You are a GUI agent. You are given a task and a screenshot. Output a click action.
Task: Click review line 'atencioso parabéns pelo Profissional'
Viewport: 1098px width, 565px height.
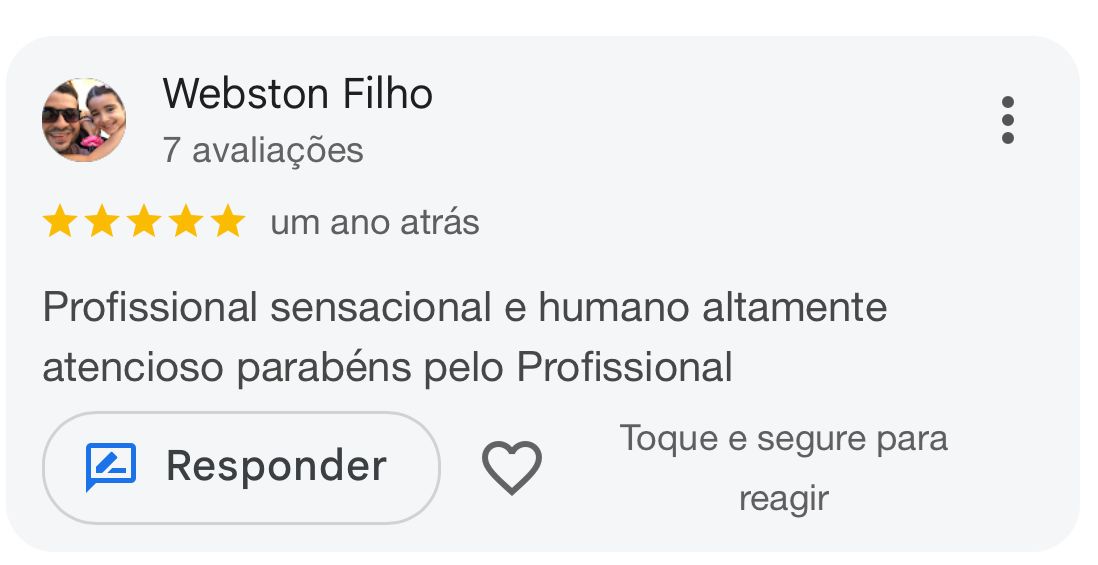[x=387, y=367]
